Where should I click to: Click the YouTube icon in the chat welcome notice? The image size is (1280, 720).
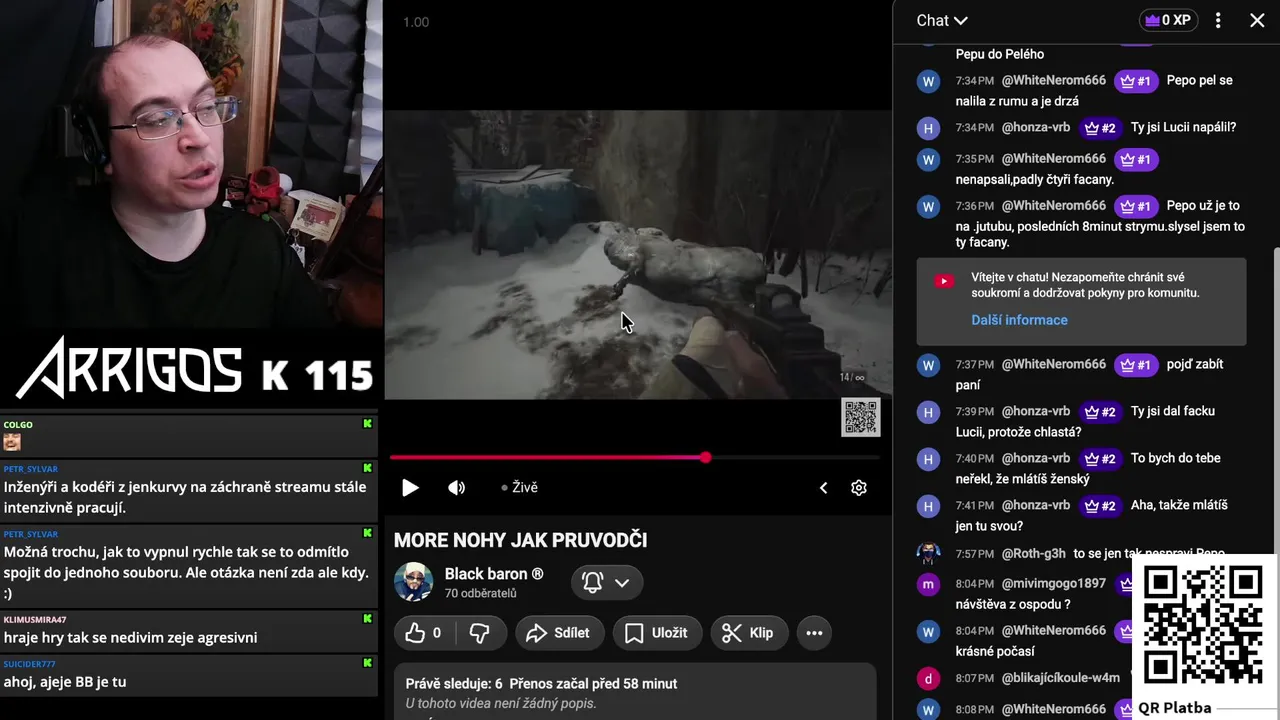pos(944,282)
